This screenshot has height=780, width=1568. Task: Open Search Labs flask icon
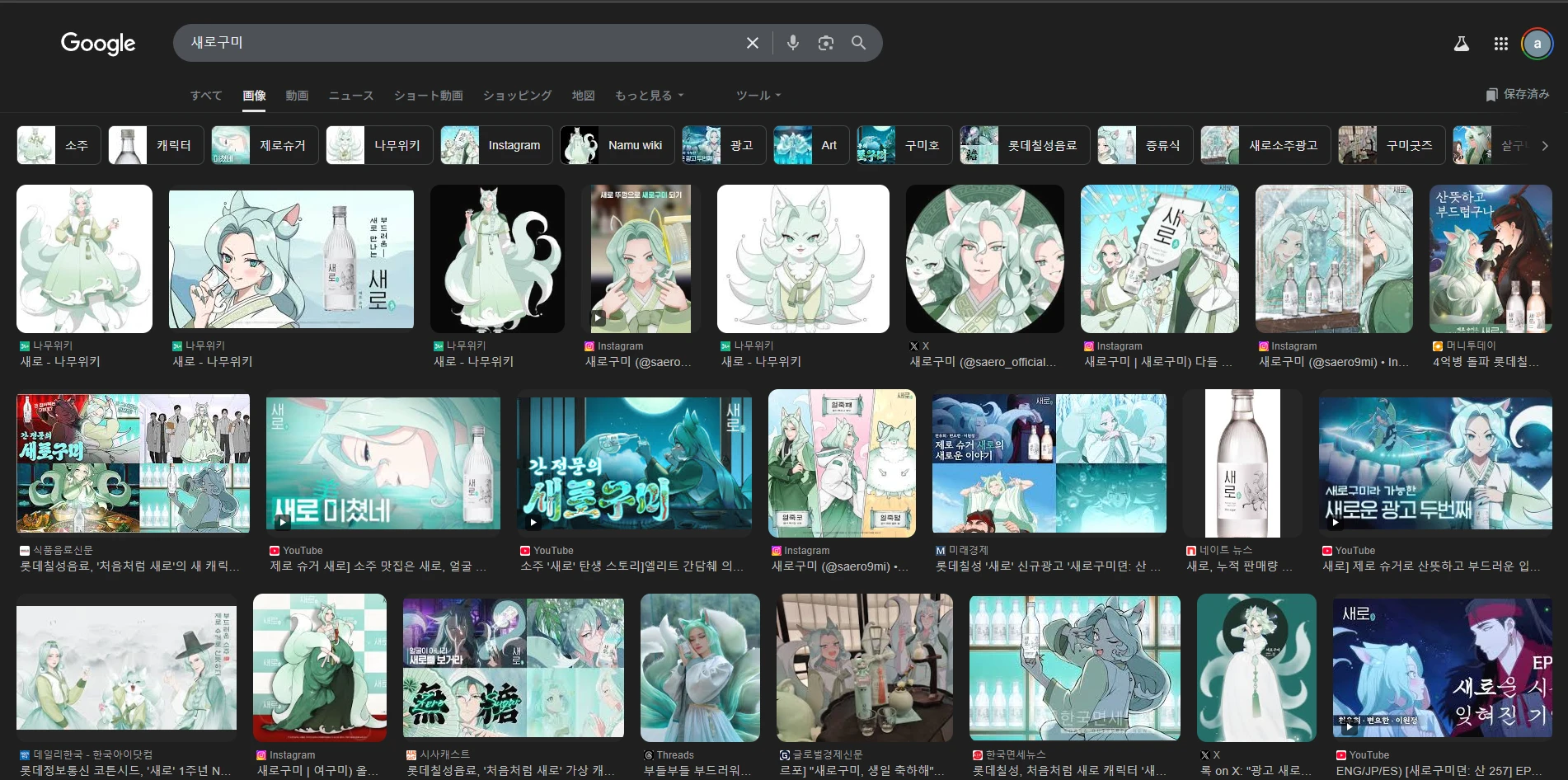click(1461, 44)
